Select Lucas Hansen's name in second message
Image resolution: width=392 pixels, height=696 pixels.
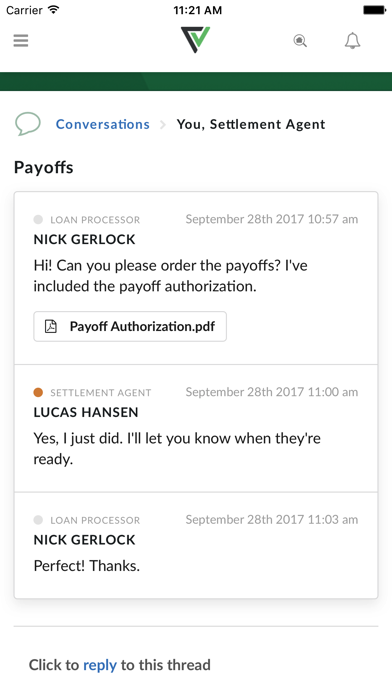86,412
